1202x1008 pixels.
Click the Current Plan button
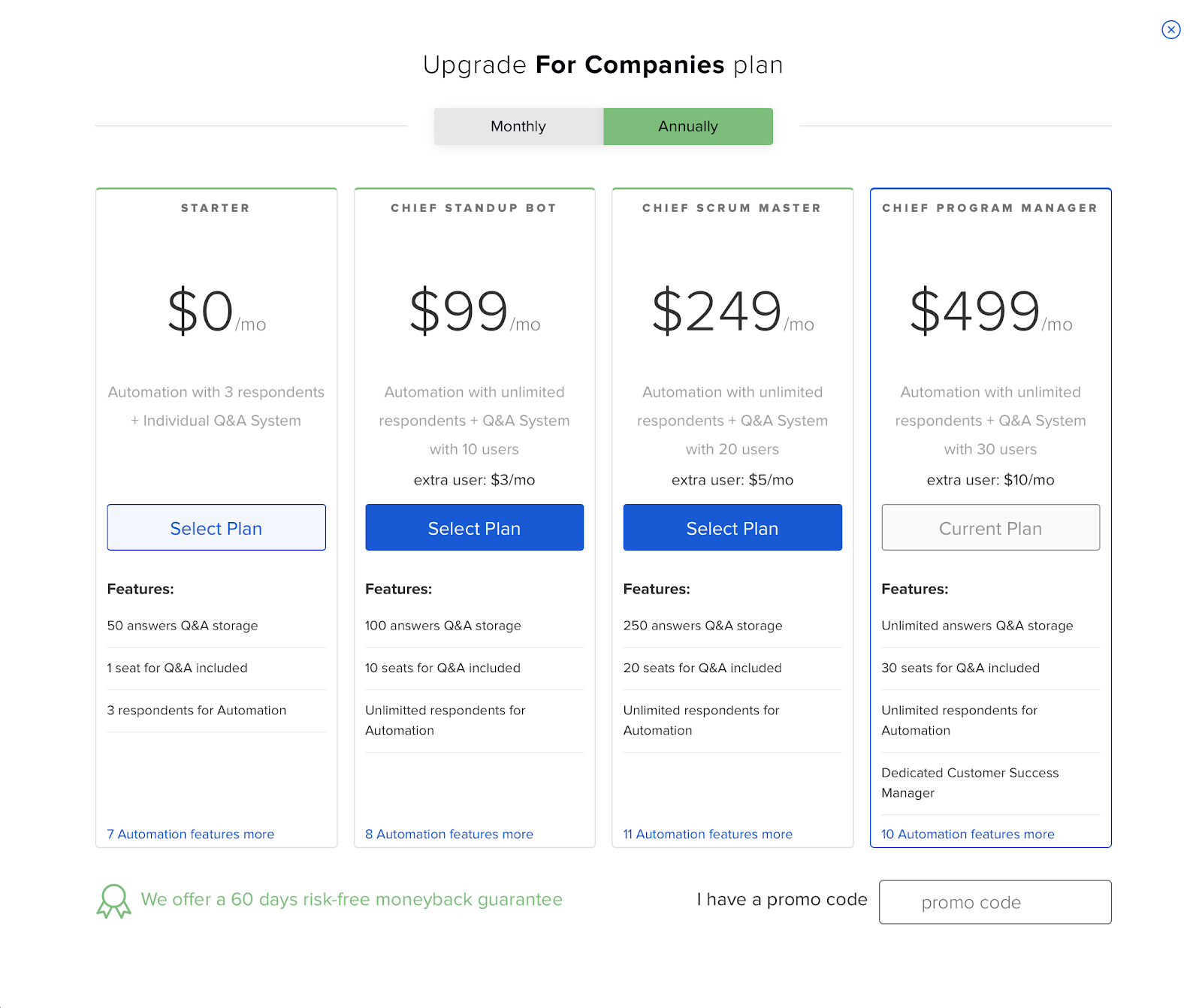(x=990, y=528)
